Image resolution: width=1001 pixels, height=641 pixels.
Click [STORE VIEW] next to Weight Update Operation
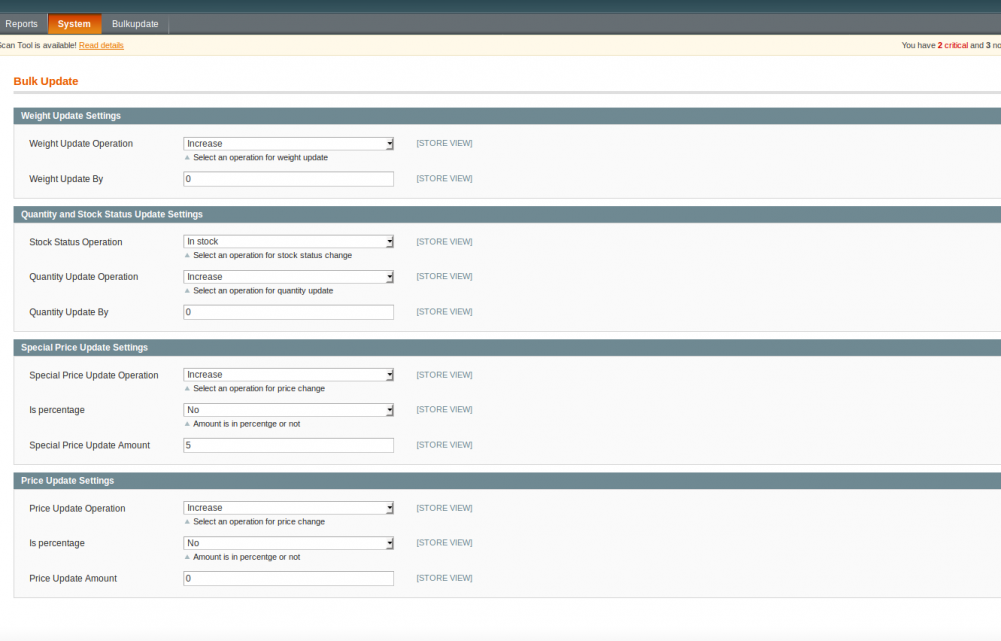click(x=443, y=143)
